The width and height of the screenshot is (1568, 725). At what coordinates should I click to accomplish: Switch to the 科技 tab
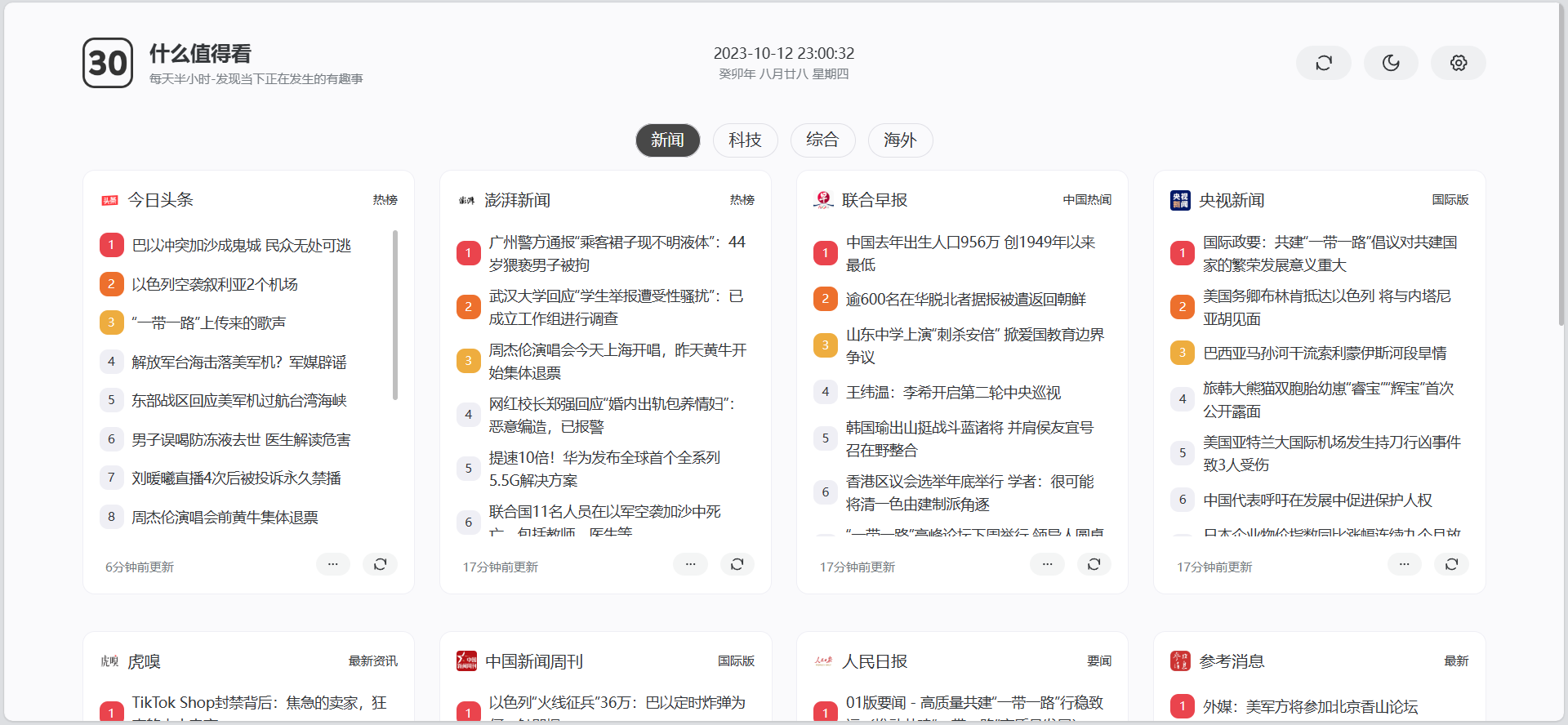pyautogui.click(x=745, y=140)
